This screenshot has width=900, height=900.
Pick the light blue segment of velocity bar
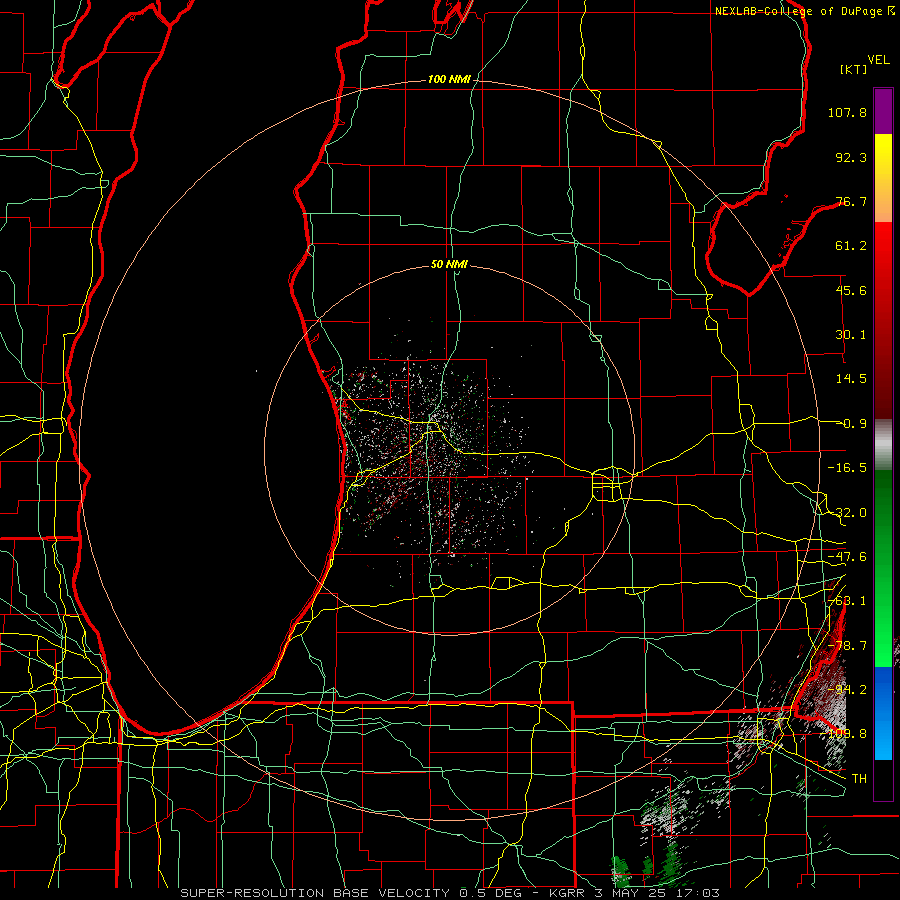pyautogui.click(x=883, y=740)
